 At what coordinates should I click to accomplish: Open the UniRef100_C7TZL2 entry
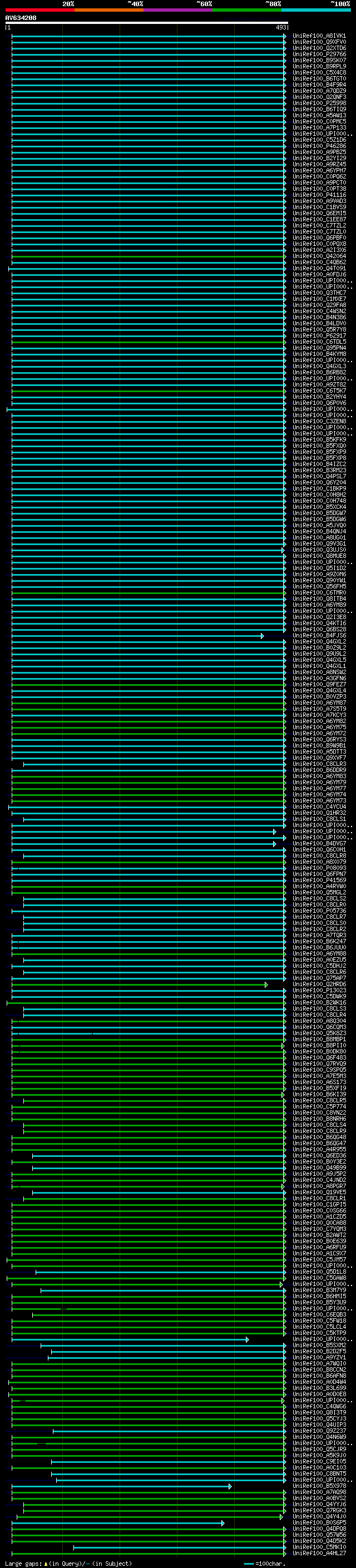[x=319, y=225]
